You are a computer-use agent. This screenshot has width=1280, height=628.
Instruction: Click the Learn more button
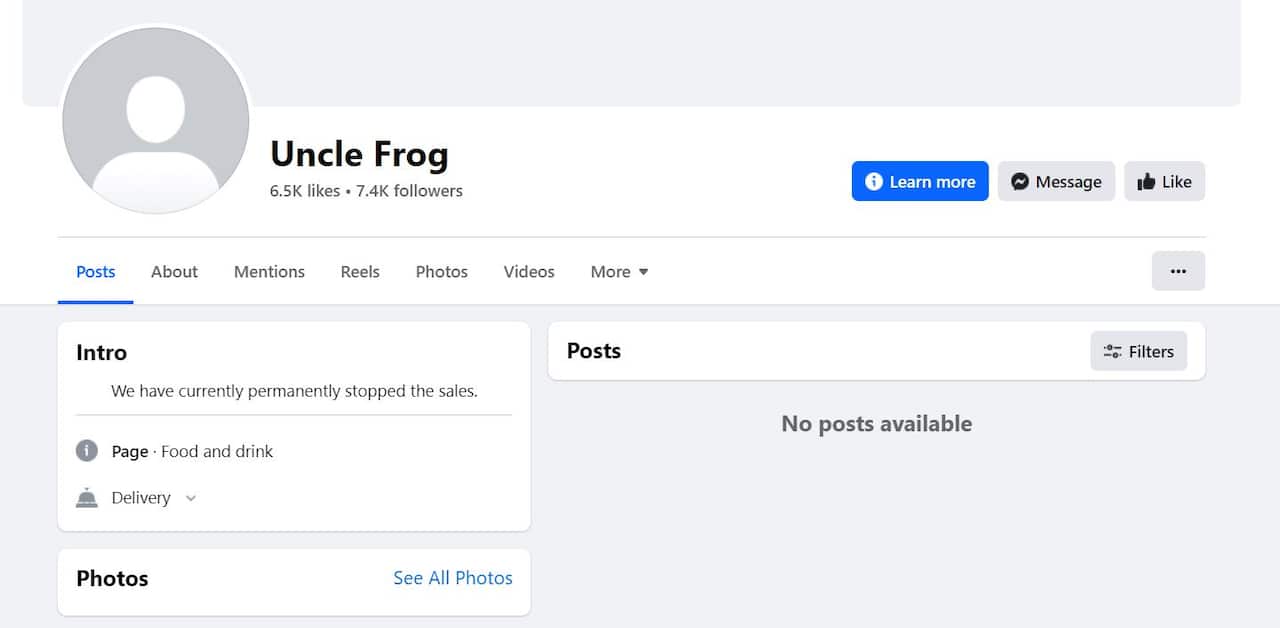[x=920, y=181]
